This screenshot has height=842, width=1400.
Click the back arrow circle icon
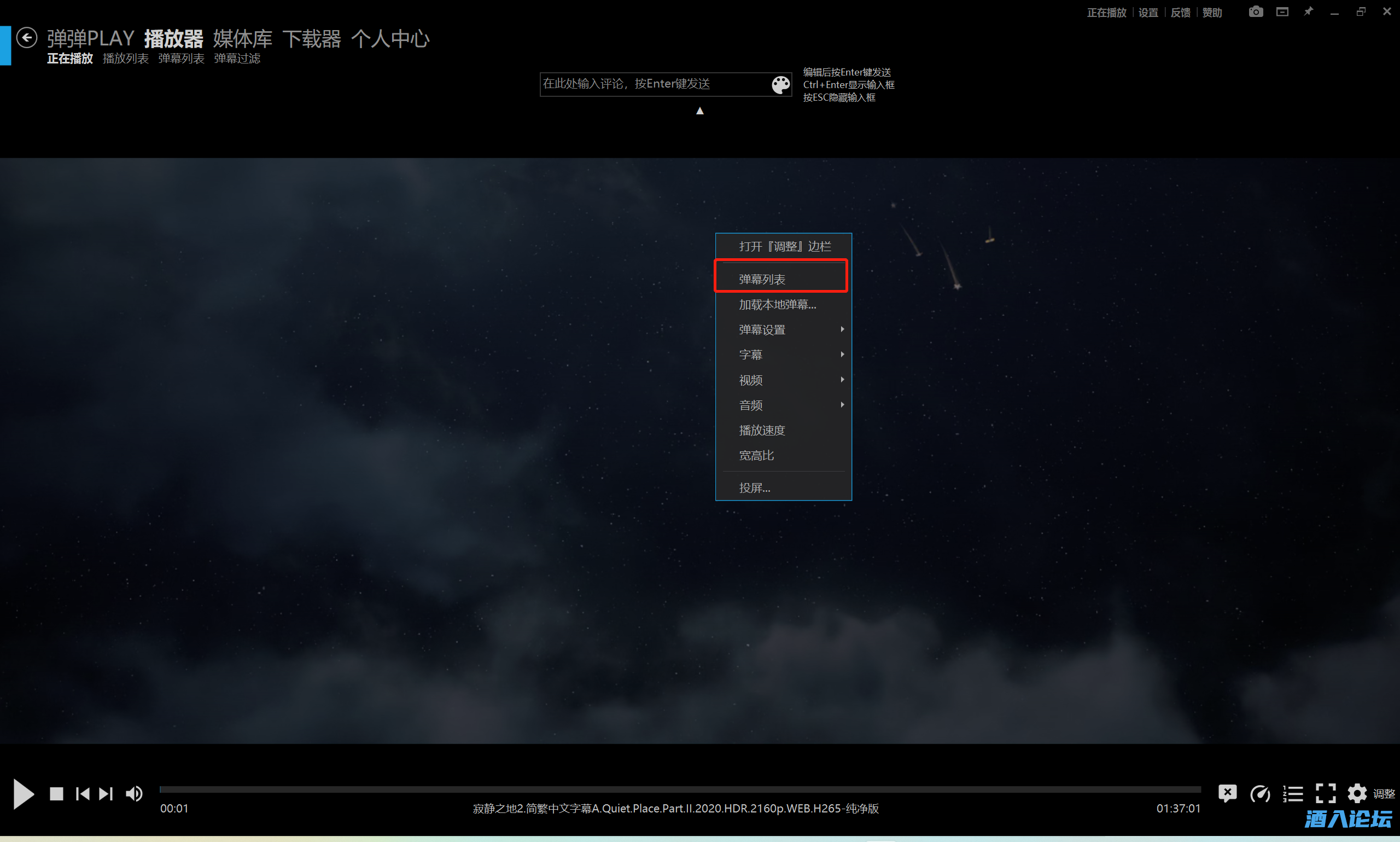tap(27, 38)
